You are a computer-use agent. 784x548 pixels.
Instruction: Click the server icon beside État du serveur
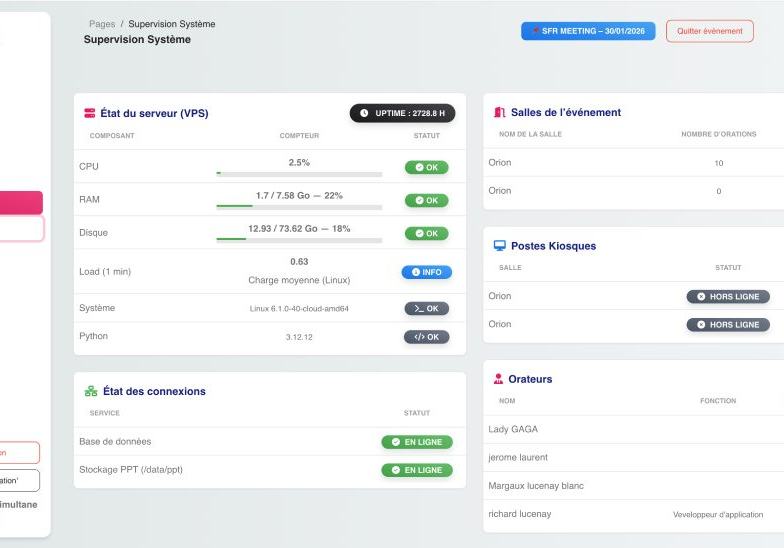(90, 114)
